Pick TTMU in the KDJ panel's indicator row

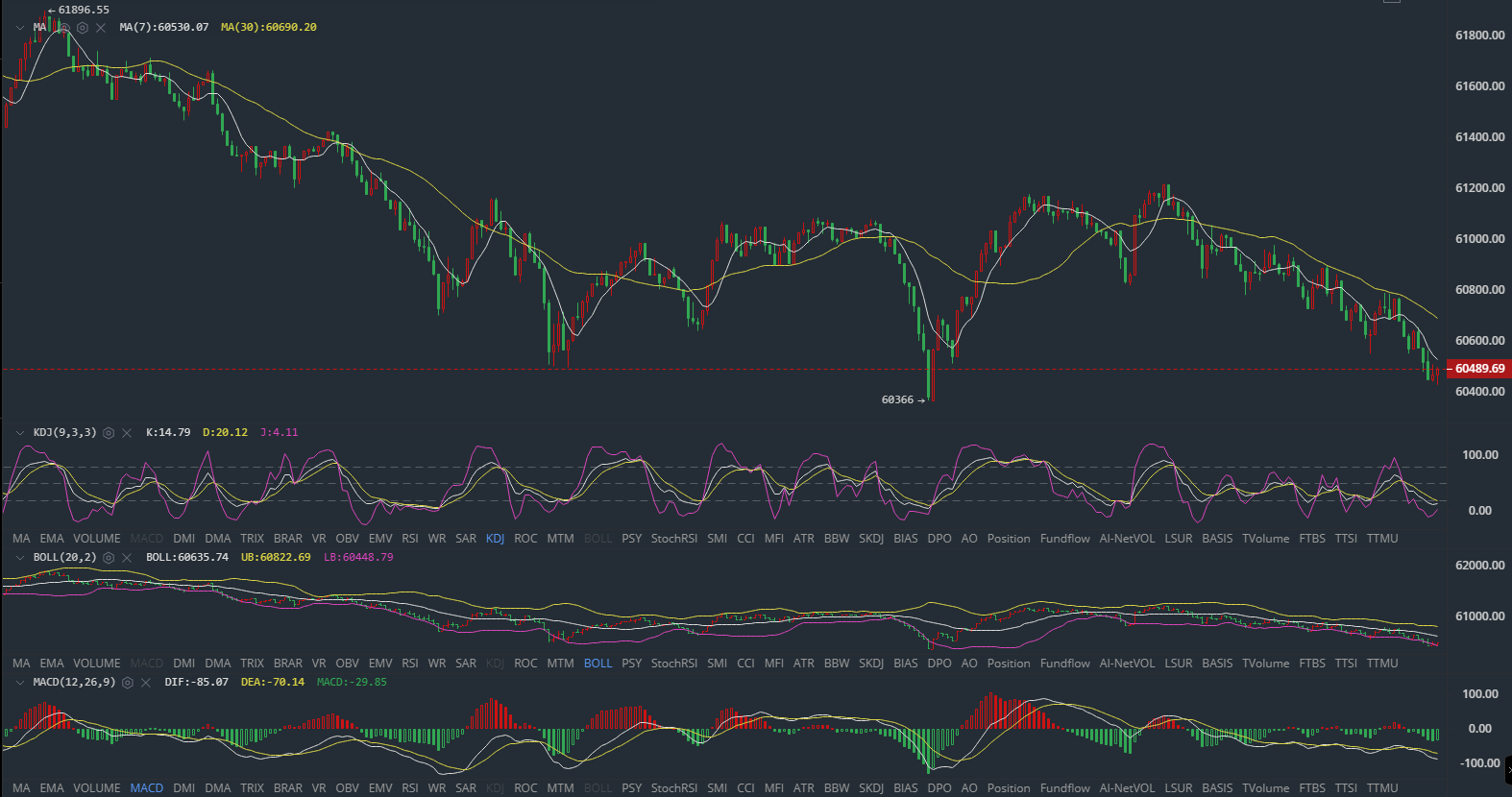point(1382,539)
